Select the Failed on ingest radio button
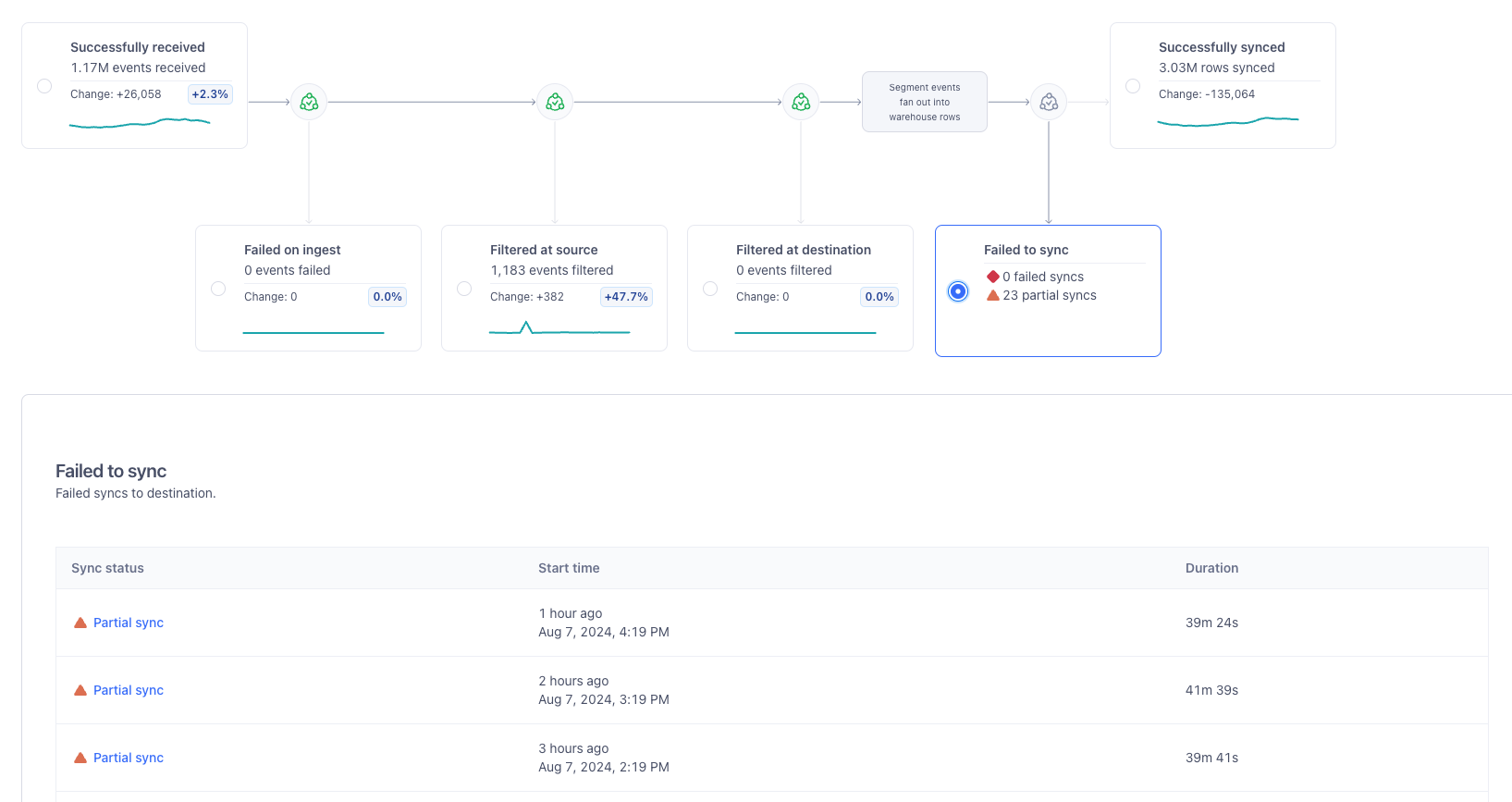 218,289
